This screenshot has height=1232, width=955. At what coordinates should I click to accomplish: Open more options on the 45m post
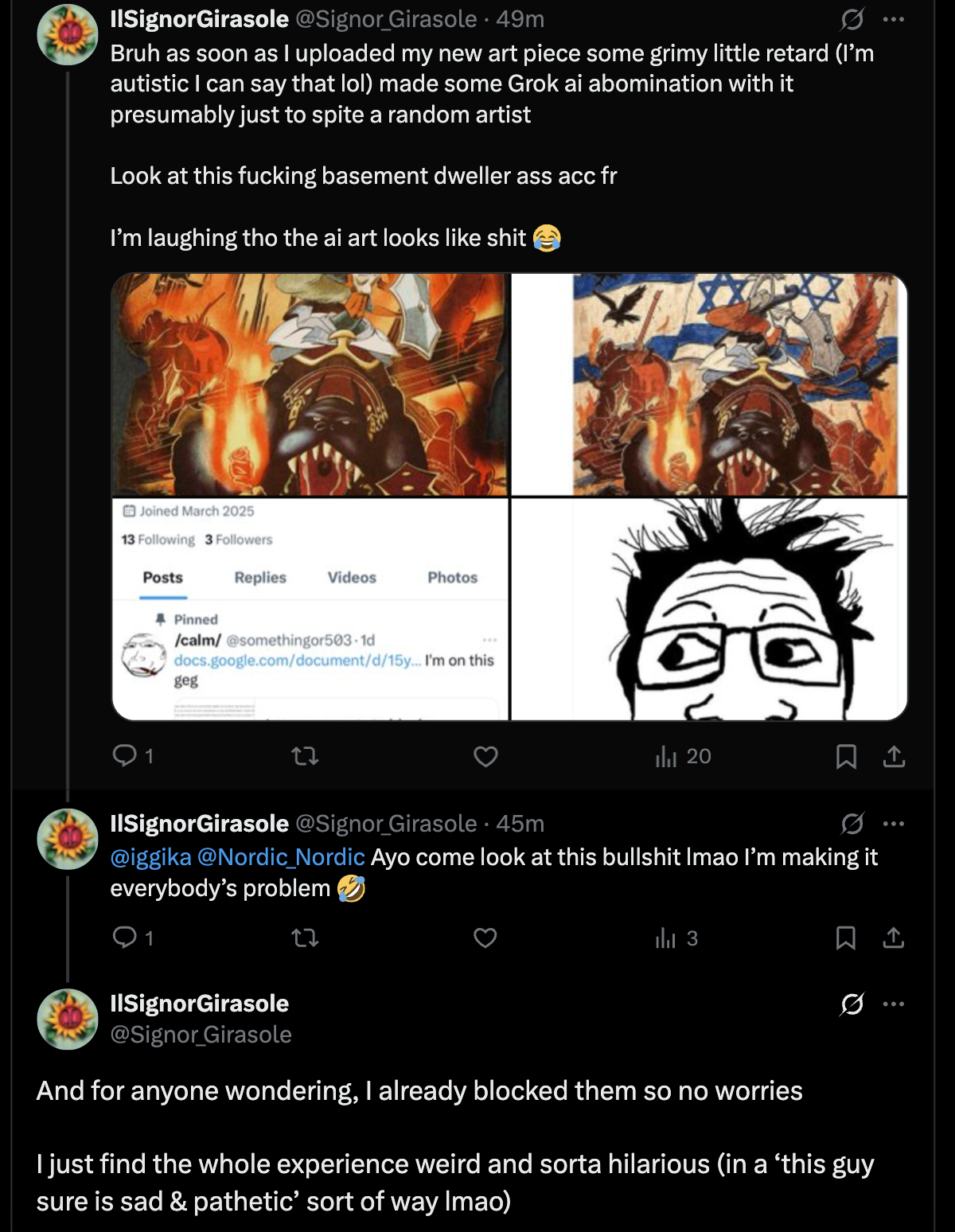tap(894, 824)
